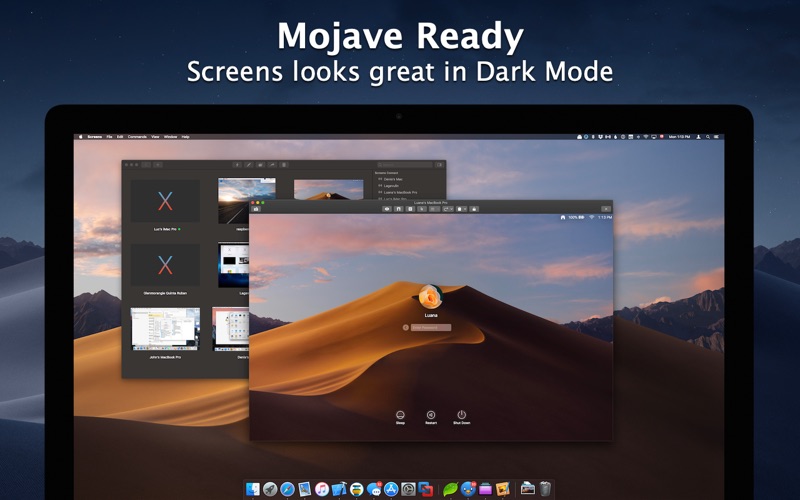Viewport: 800px width, 500px height.
Task: Toggle the sidebar button in Screens library toolbar
Action: [439, 165]
